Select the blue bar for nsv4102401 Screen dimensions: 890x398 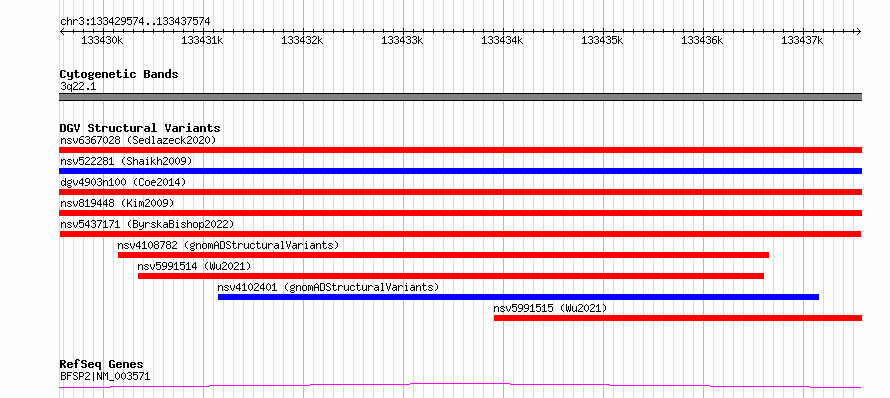click(x=518, y=297)
